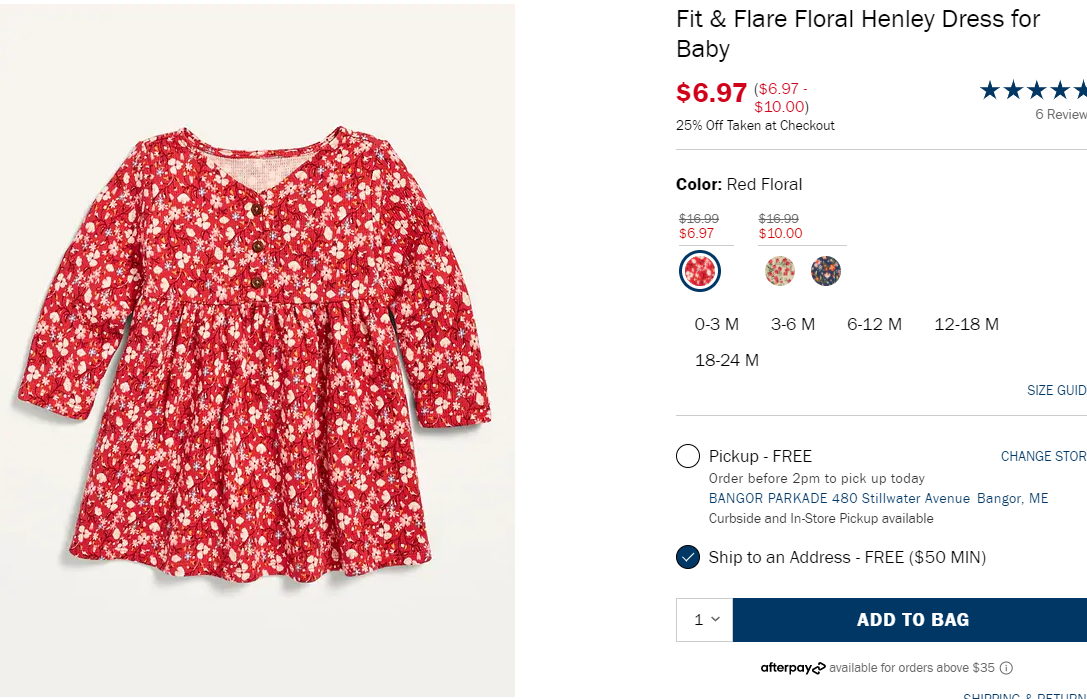
Task: Select the navy floral color swatch
Action: point(826,271)
